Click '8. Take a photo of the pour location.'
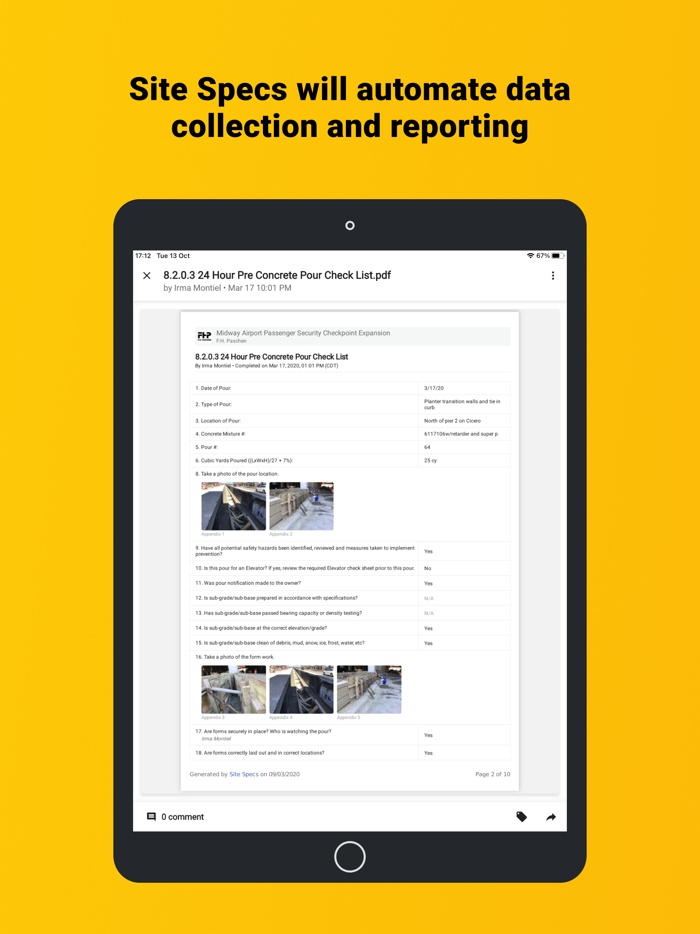The width and height of the screenshot is (700, 934). click(x=237, y=474)
